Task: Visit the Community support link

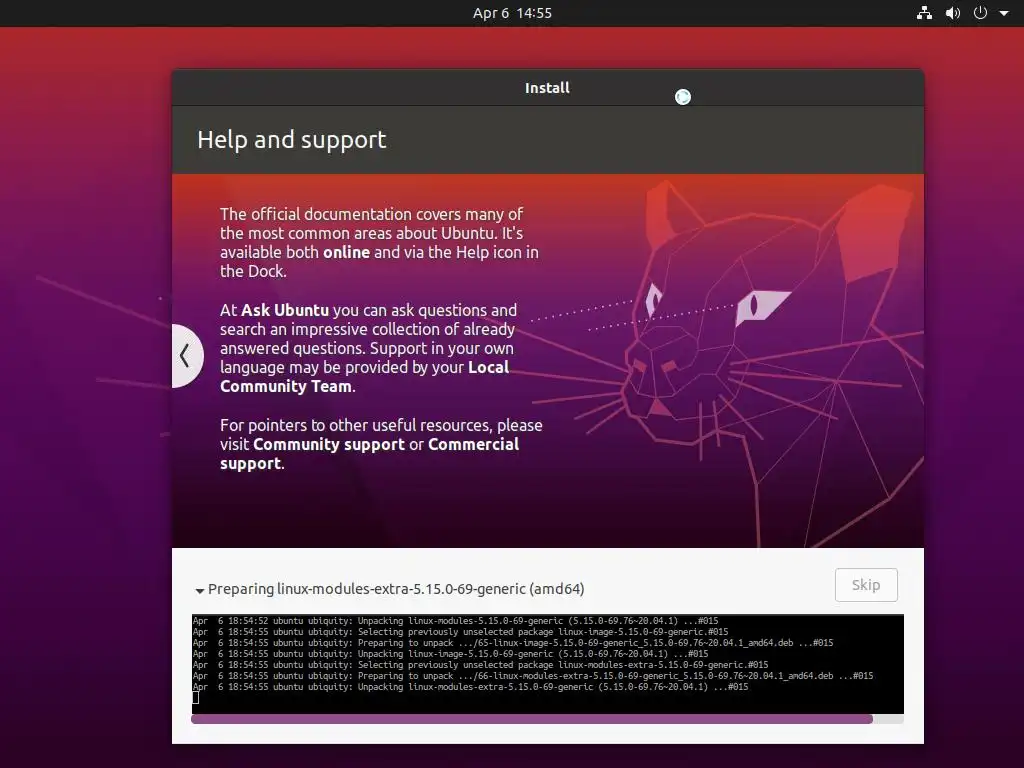Action: [328, 445]
